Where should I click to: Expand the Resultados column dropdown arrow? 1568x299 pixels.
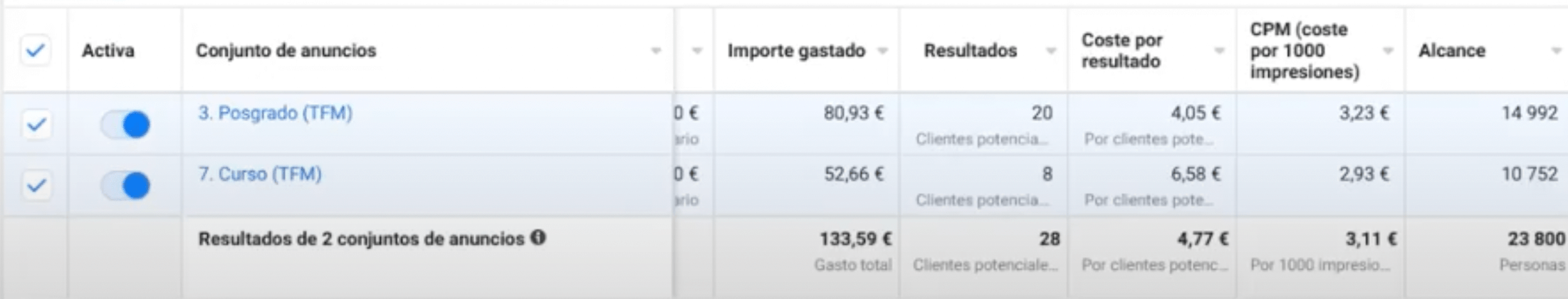[1051, 51]
